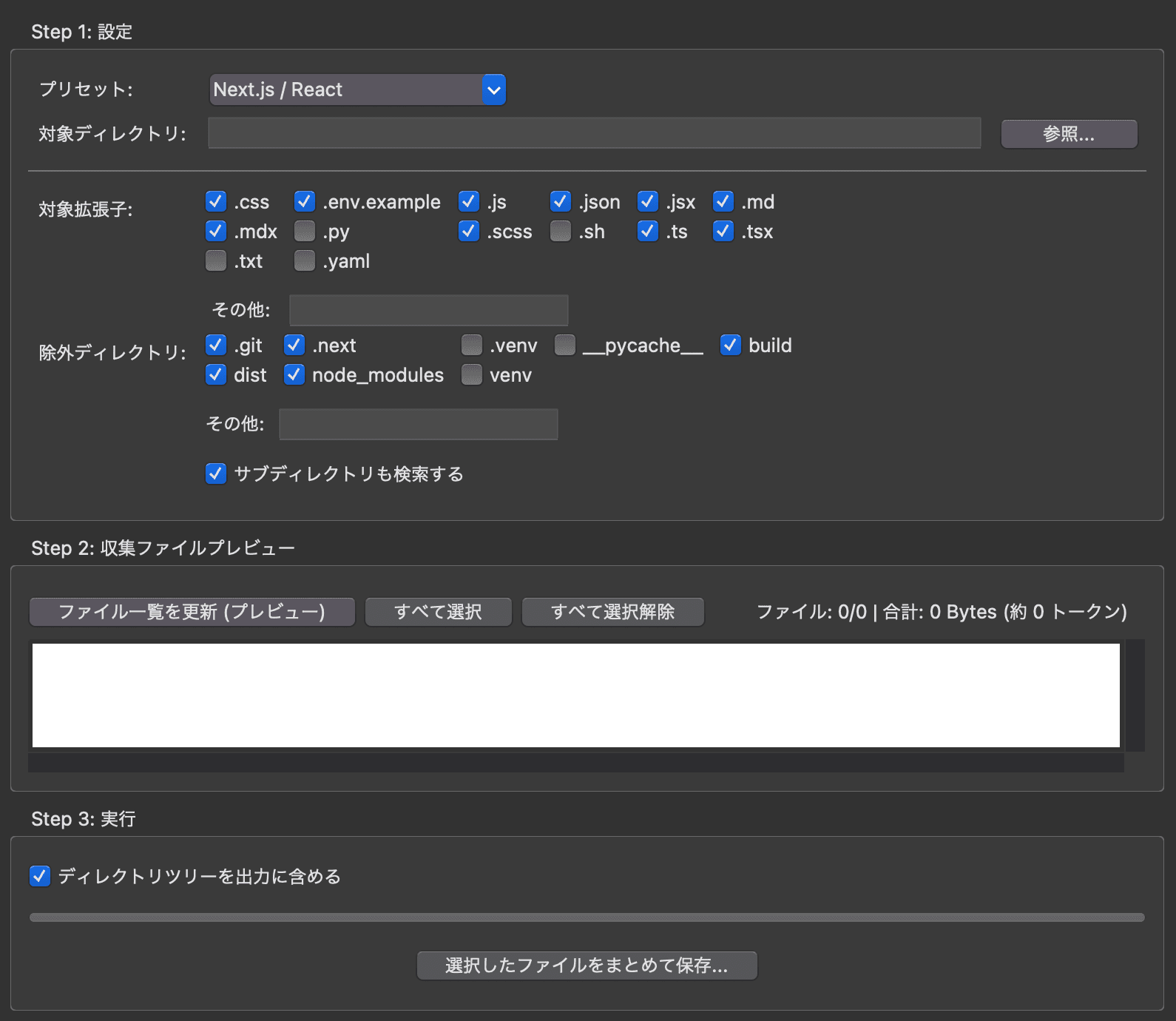Toggle the .tsx extension checkbox
The width and height of the screenshot is (1176, 1021).
tap(723, 231)
